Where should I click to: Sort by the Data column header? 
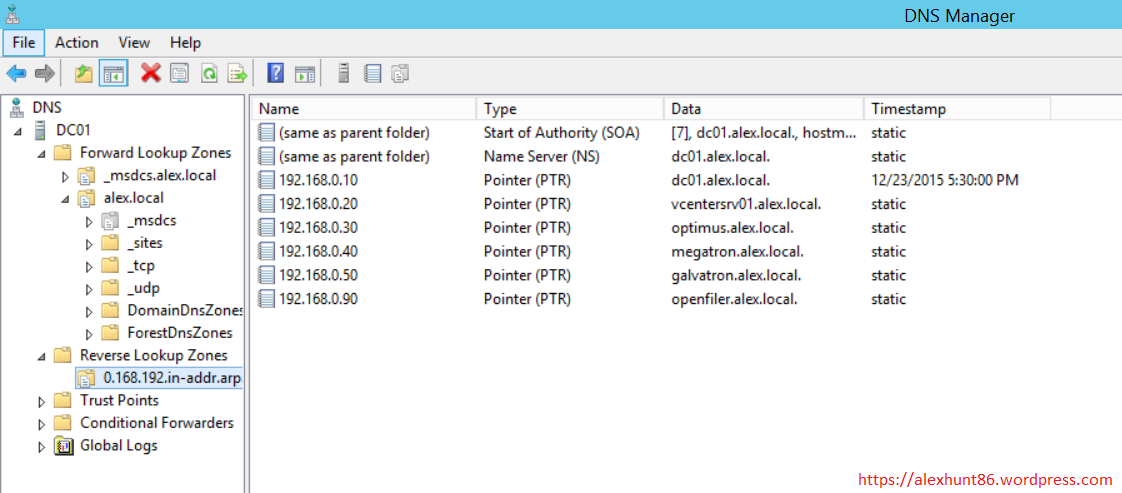tap(764, 109)
